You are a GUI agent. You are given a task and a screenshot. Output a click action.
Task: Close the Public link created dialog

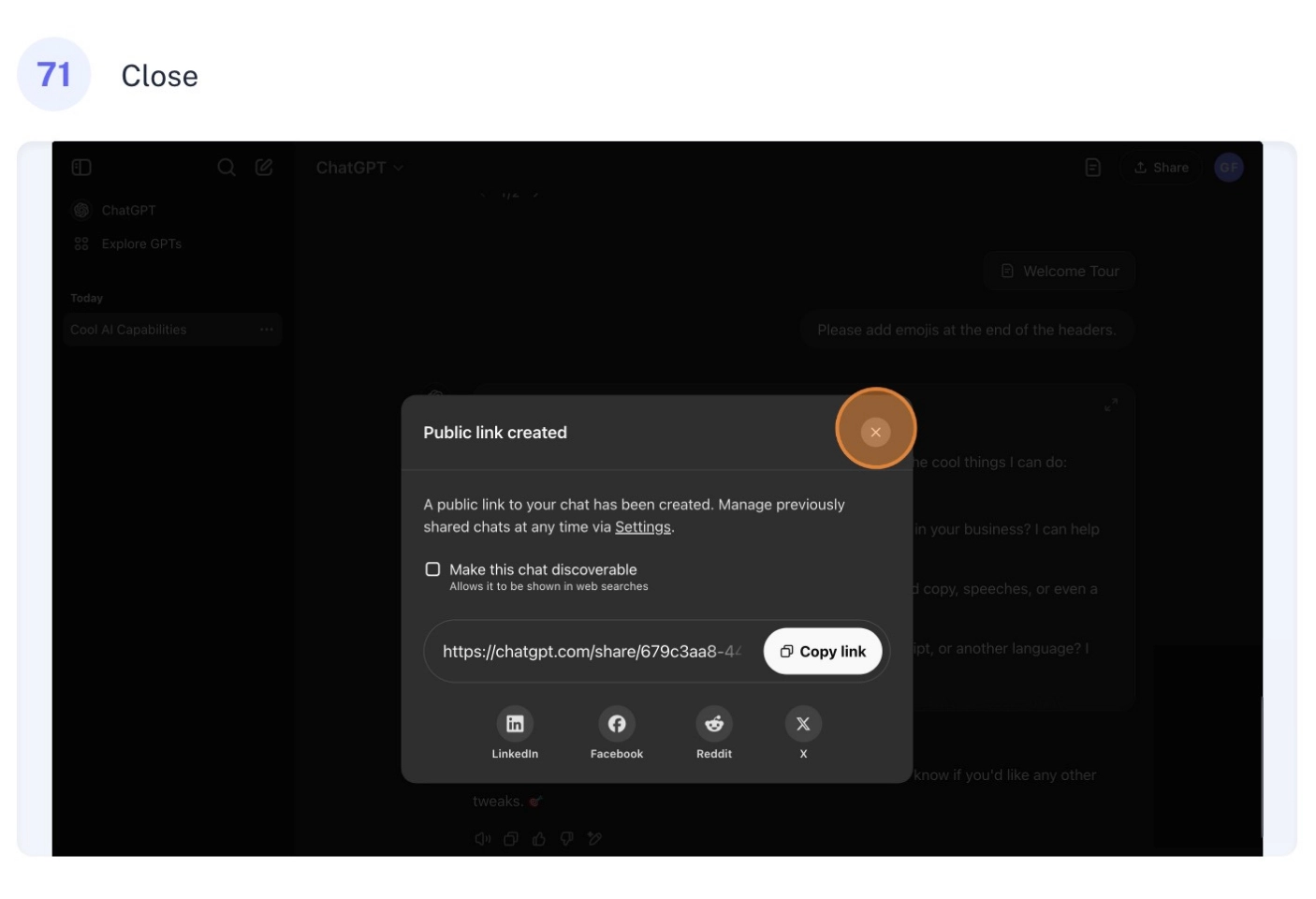[x=875, y=432]
